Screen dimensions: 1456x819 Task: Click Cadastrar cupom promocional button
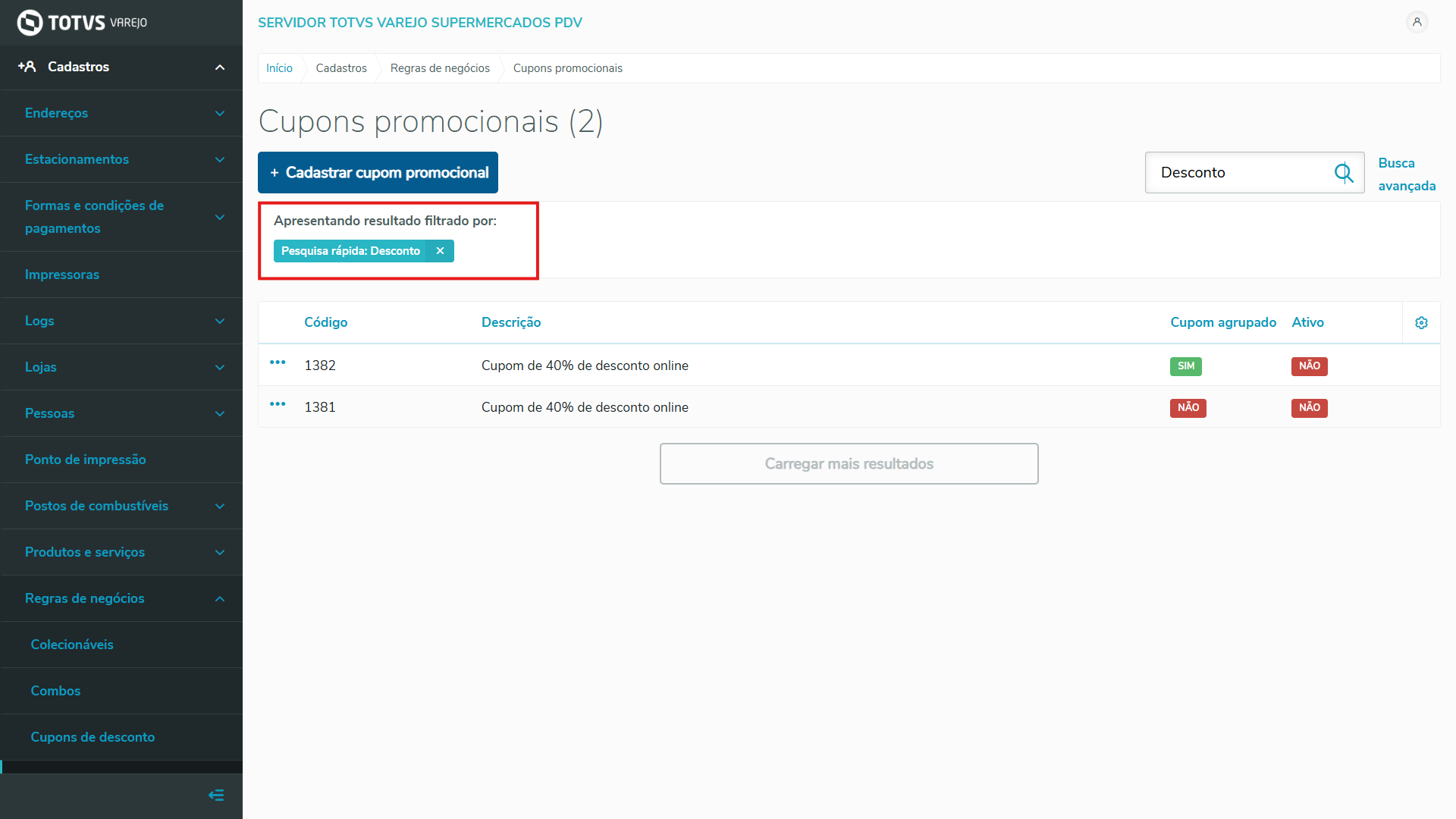(x=378, y=173)
